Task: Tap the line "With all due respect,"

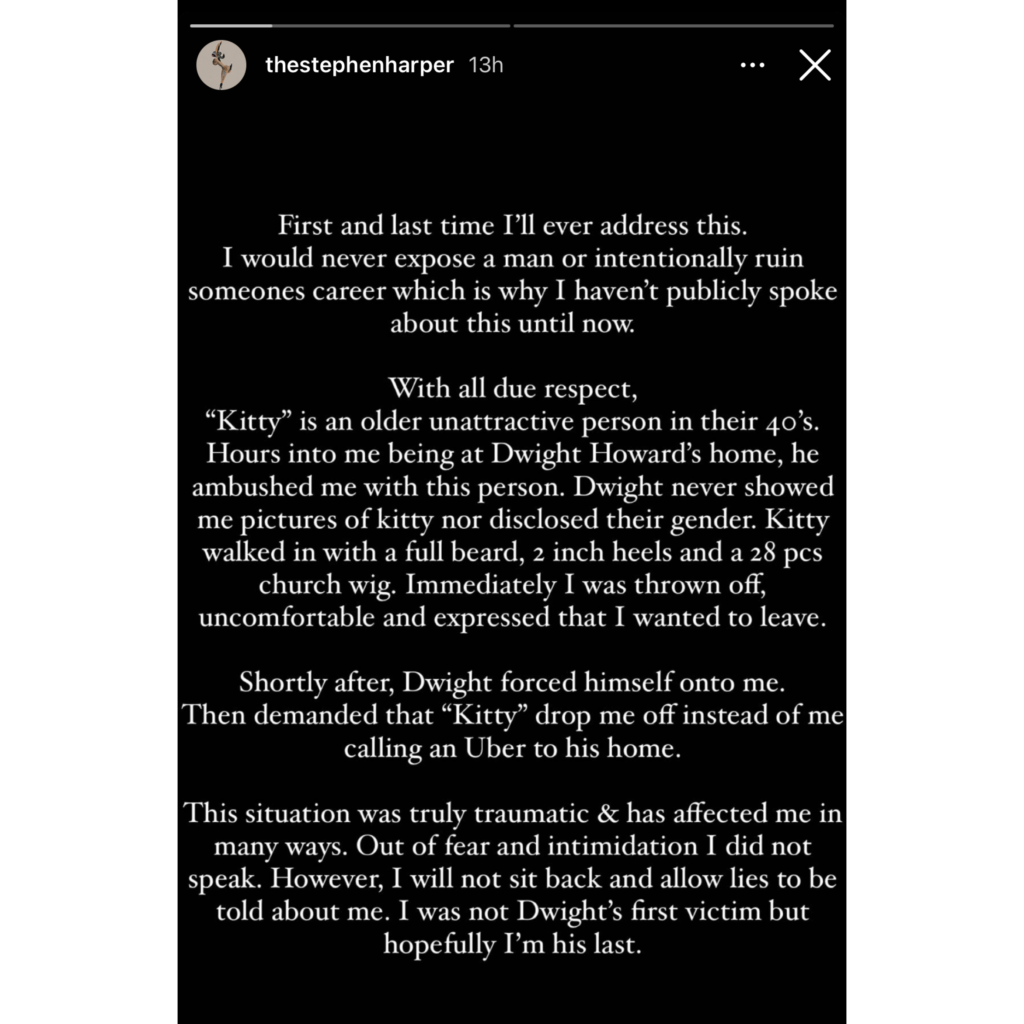Action: point(513,389)
